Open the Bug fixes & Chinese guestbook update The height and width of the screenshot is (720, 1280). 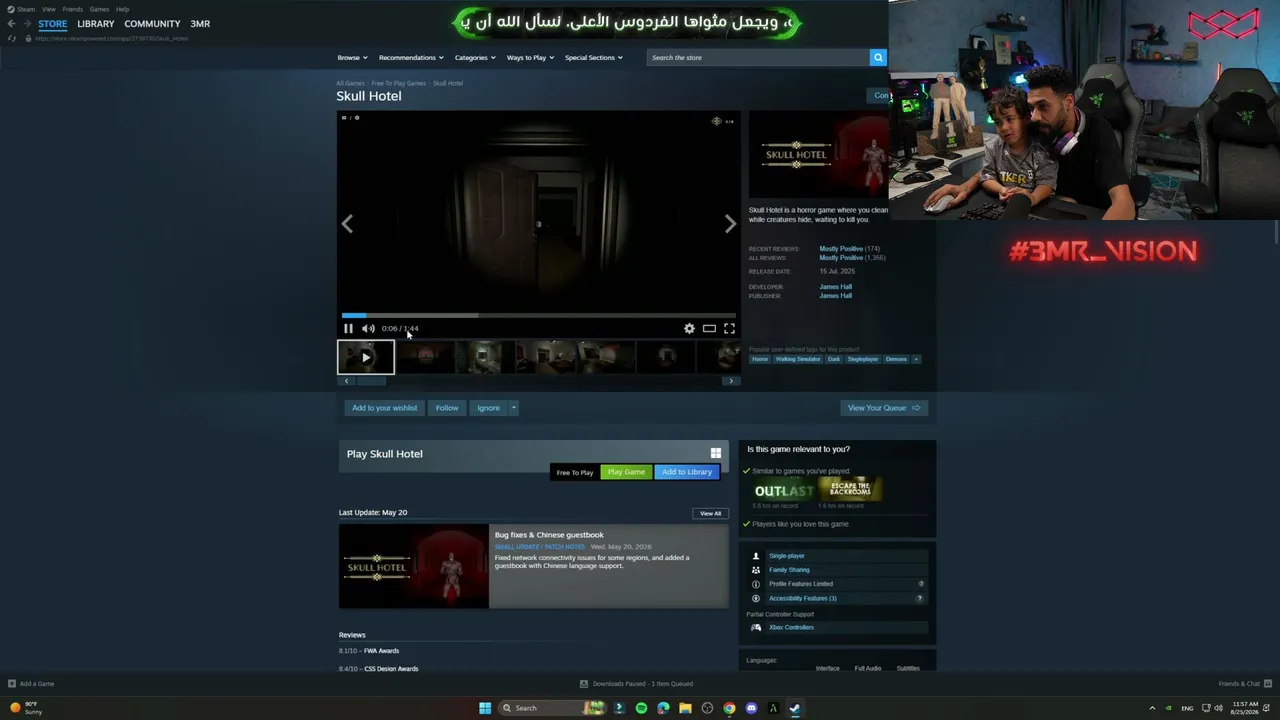[549, 535]
